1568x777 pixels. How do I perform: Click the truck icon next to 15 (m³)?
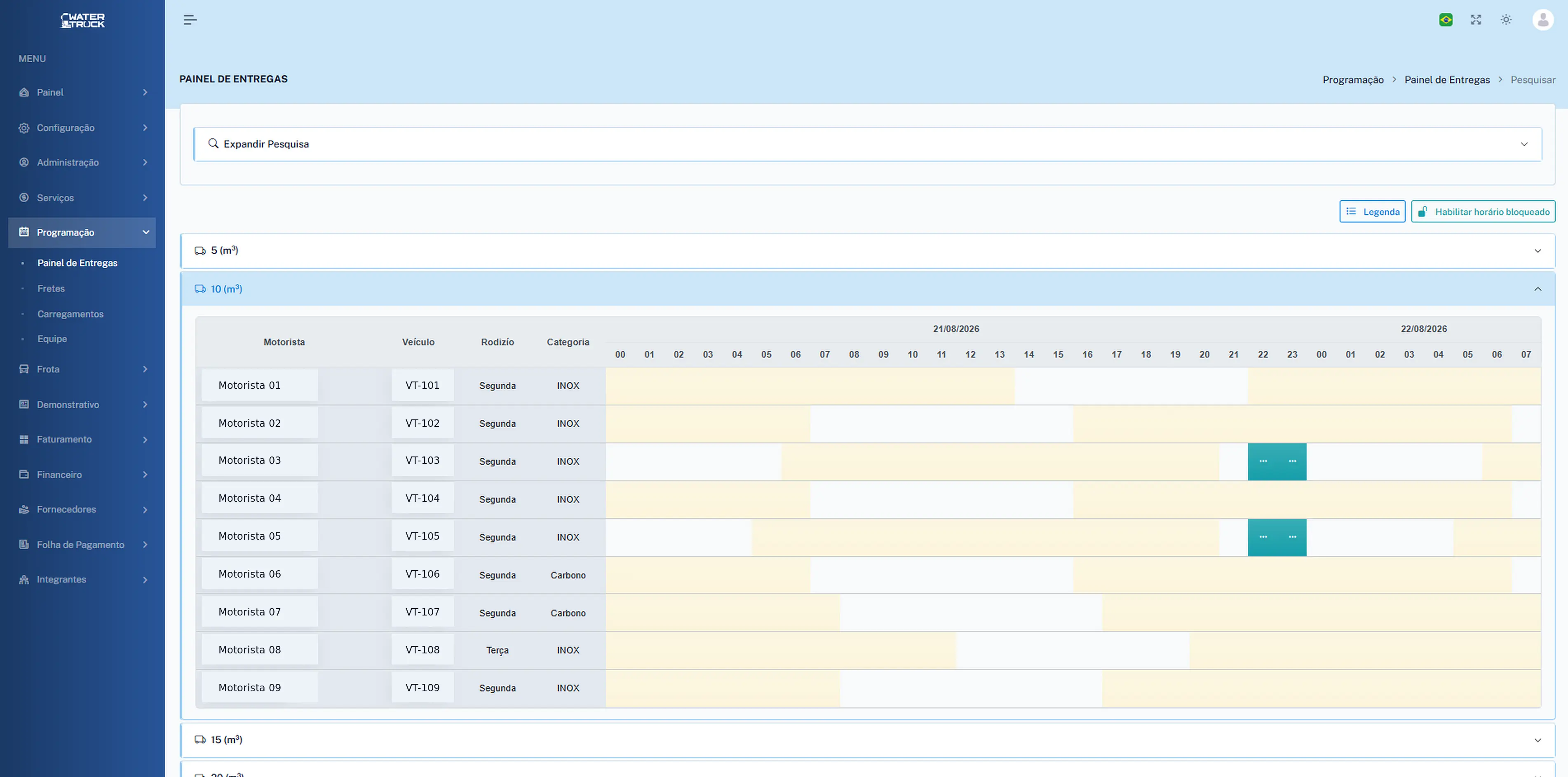pyautogui.click(x=200, y=740)
